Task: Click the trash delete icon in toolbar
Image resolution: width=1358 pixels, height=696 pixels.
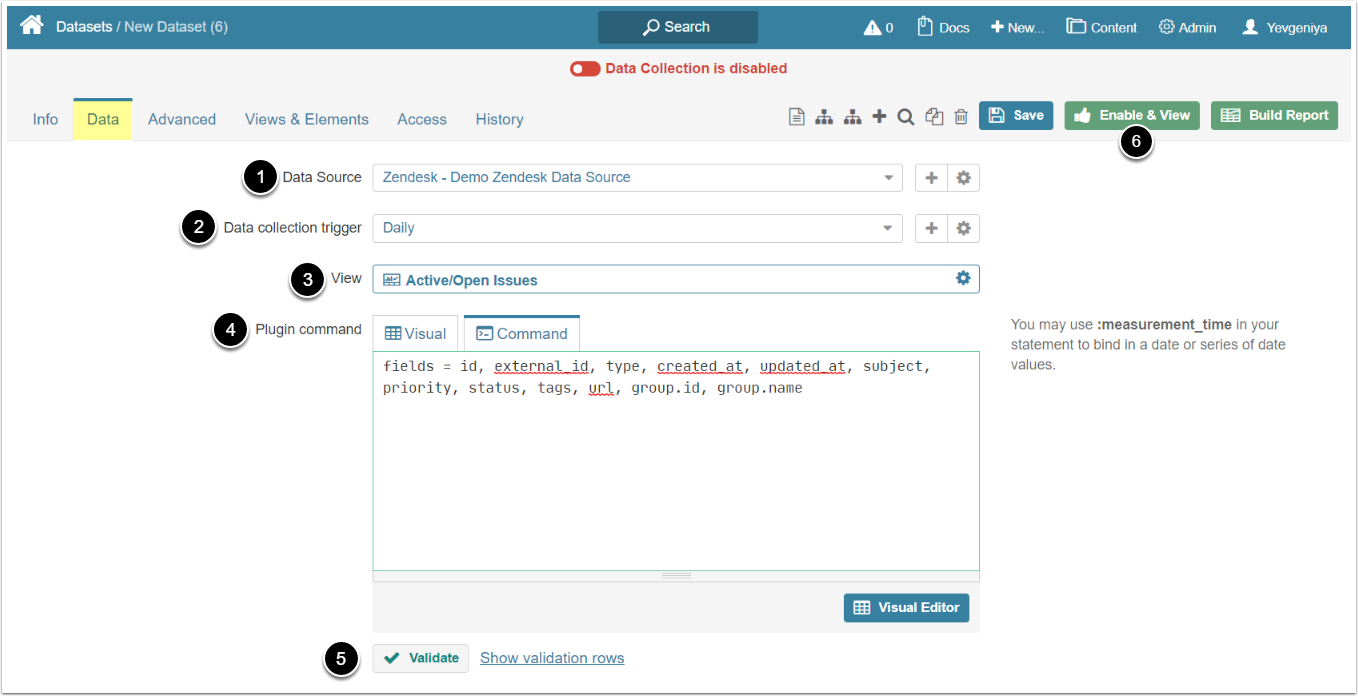Action: click(961, 117)
